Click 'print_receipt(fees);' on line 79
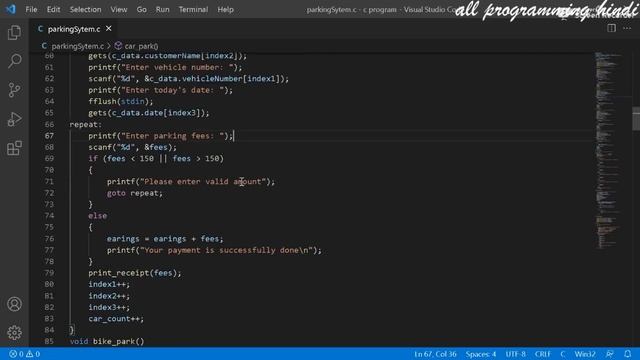The width and height of the screenshot is (640, 360). pos(135,273)
